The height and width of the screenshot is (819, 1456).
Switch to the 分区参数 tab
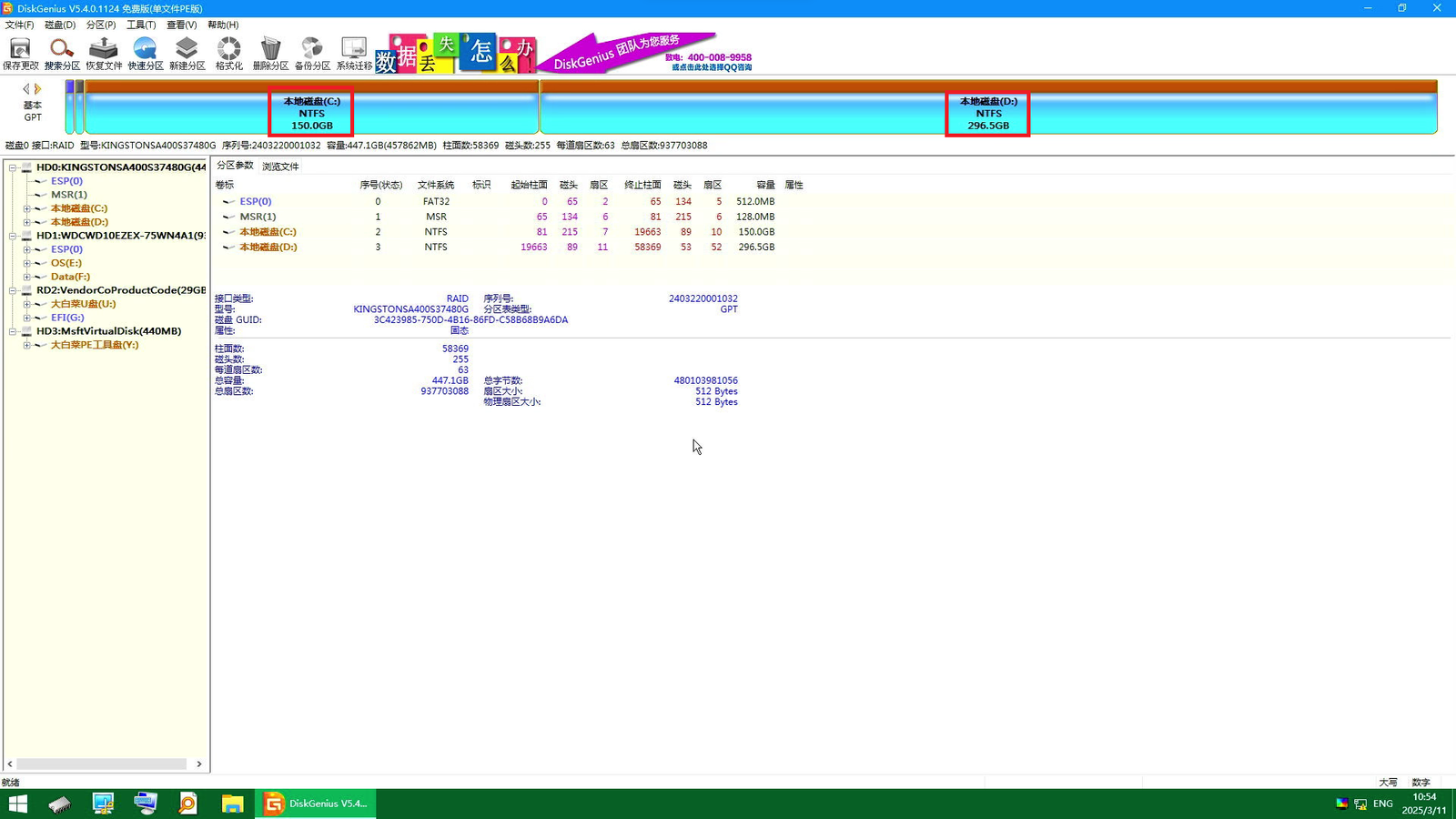235,166
